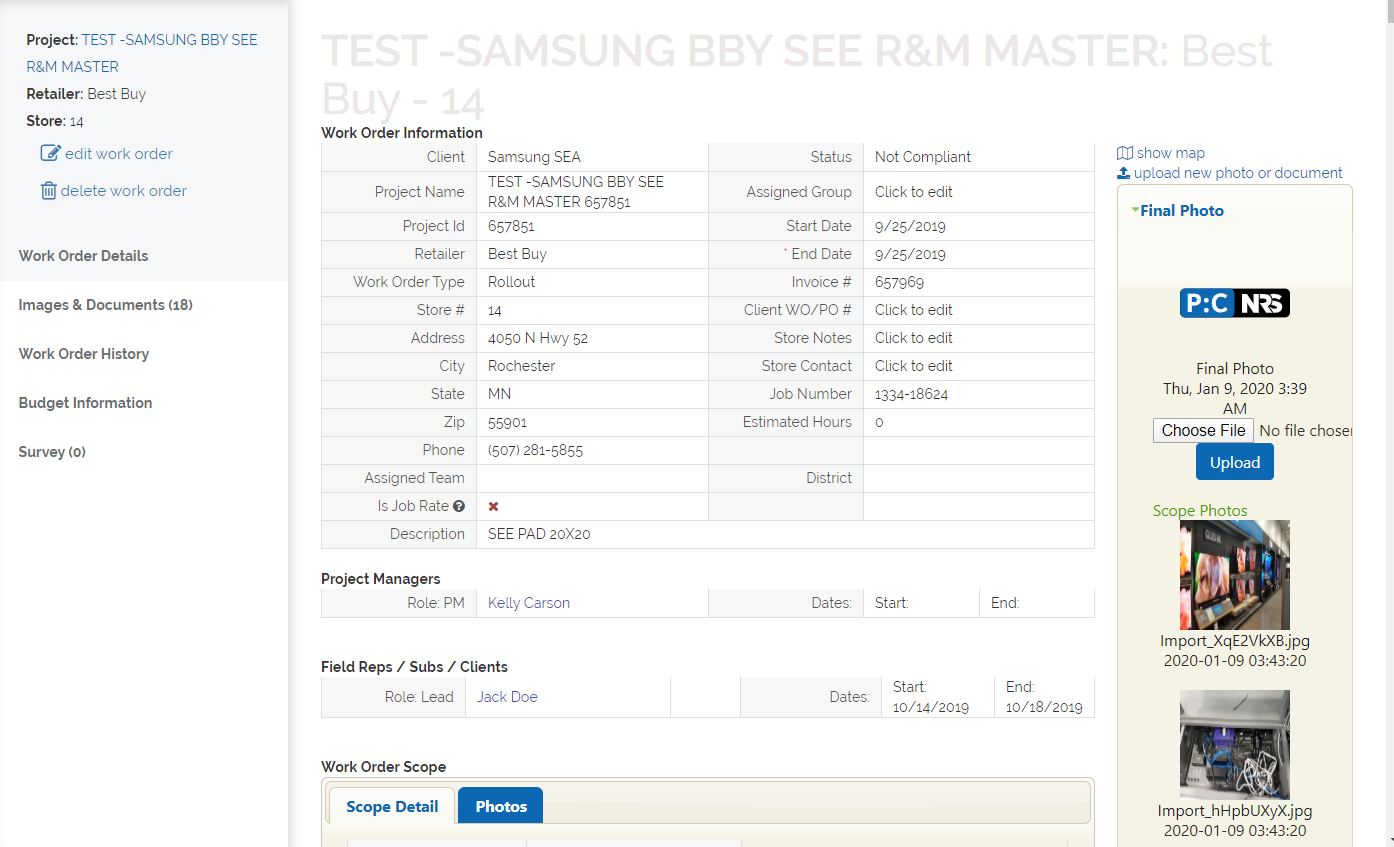
Task: Edit Client WO/PO # 'Click to edit' field
Action: click(x=914, y=310)
